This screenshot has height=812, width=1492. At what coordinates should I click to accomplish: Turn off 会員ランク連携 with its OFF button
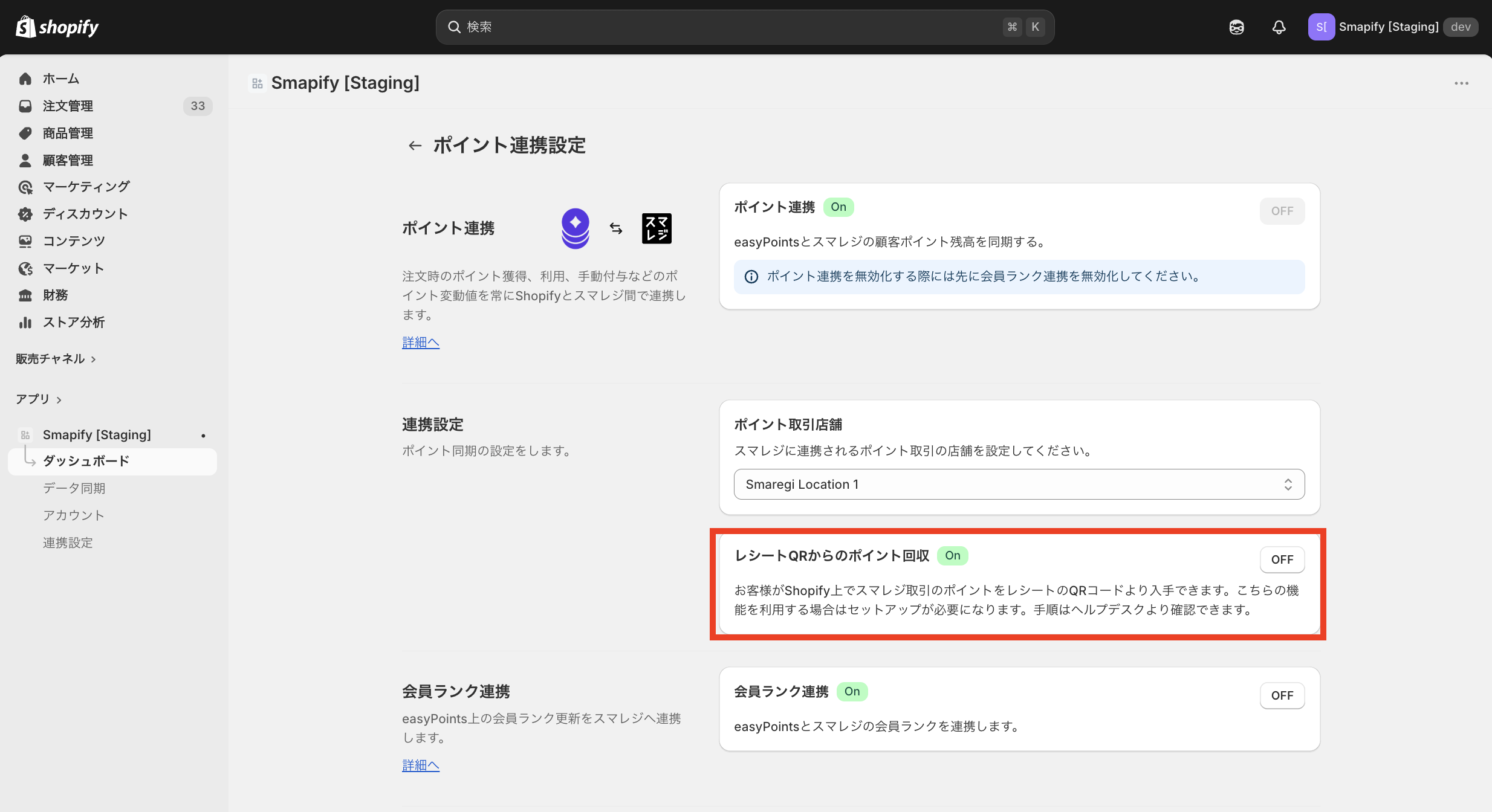1282,695
